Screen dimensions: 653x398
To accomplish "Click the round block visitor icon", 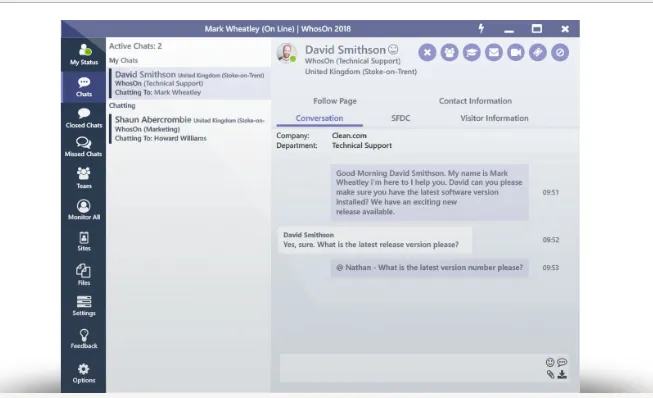I will coord(560,53).
